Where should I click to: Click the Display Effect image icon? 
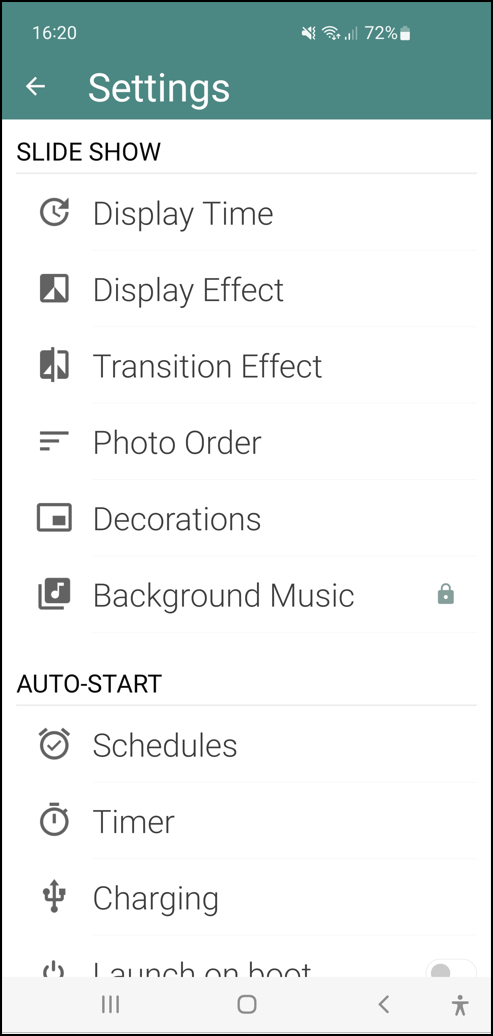point(54,289)
